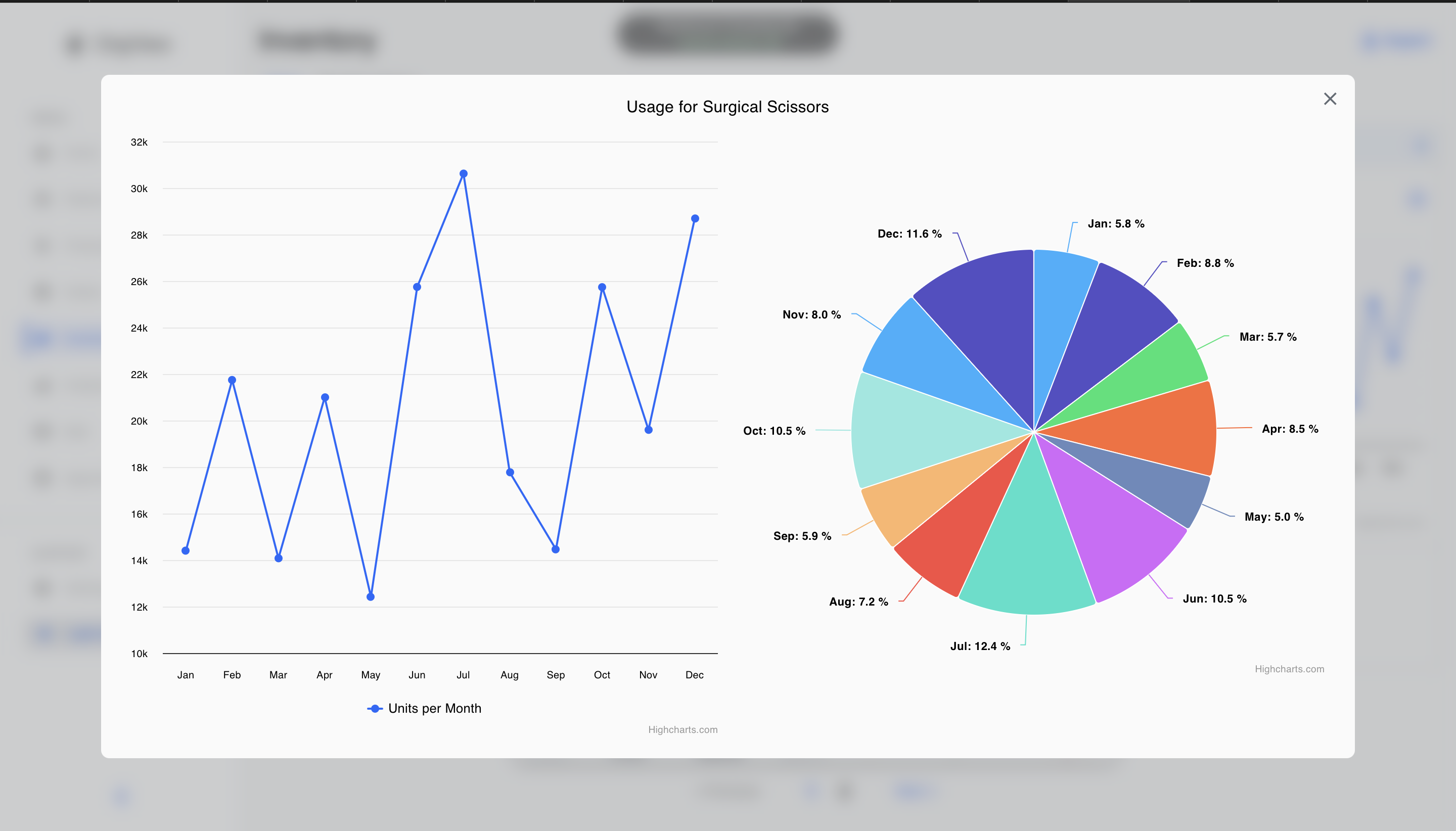This screenshot has height=831, width=1456.
Task: Open Highcharts.com link under line chart
Action: pos(682,729)
